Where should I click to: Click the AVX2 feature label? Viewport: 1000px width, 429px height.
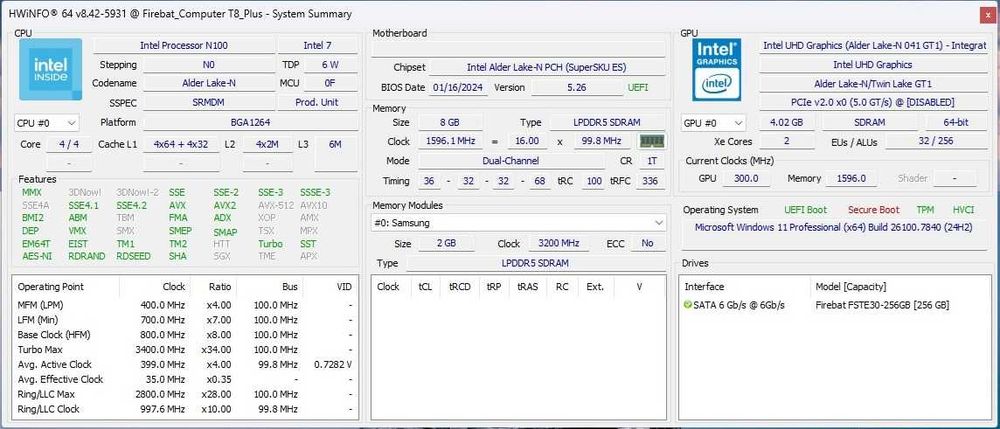click(225, 205)
